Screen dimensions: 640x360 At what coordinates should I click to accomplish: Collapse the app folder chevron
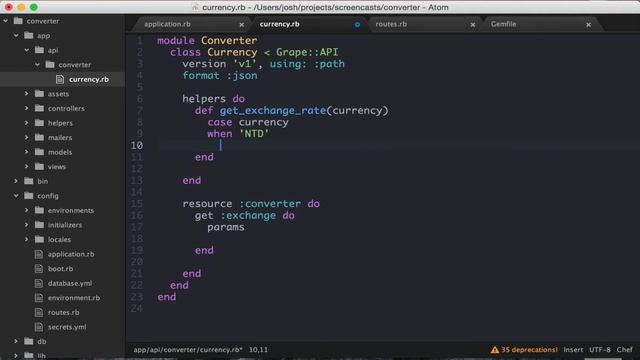coord(16,36)
